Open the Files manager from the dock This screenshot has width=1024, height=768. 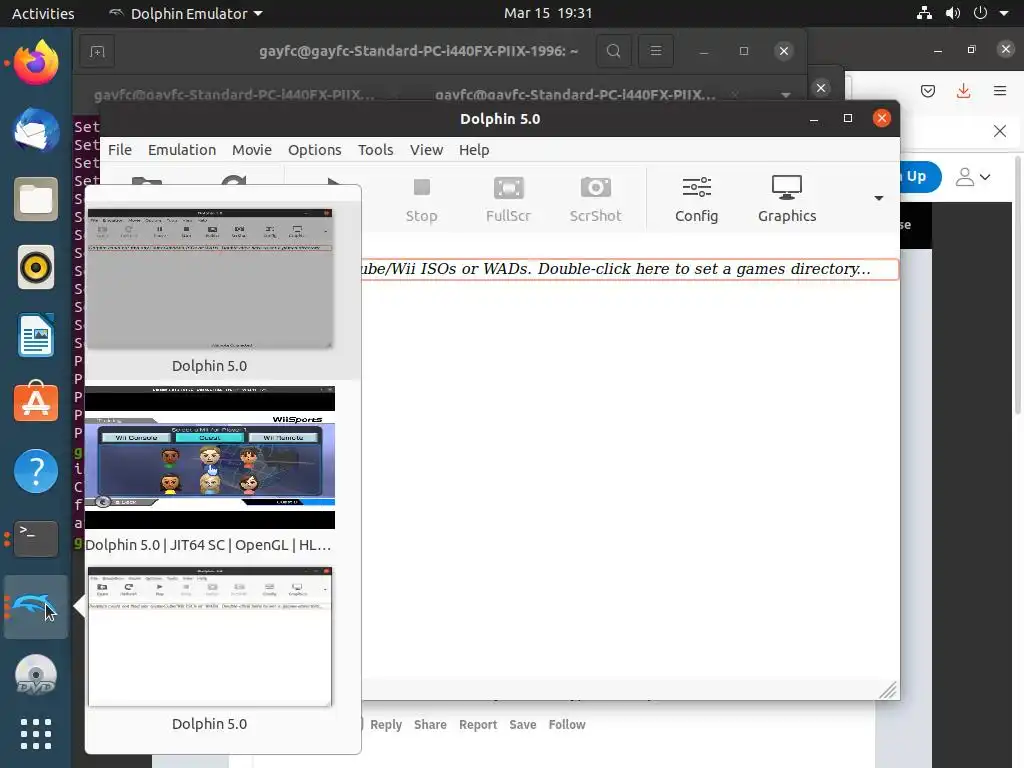pyautogui.click(x=36, y=199)
